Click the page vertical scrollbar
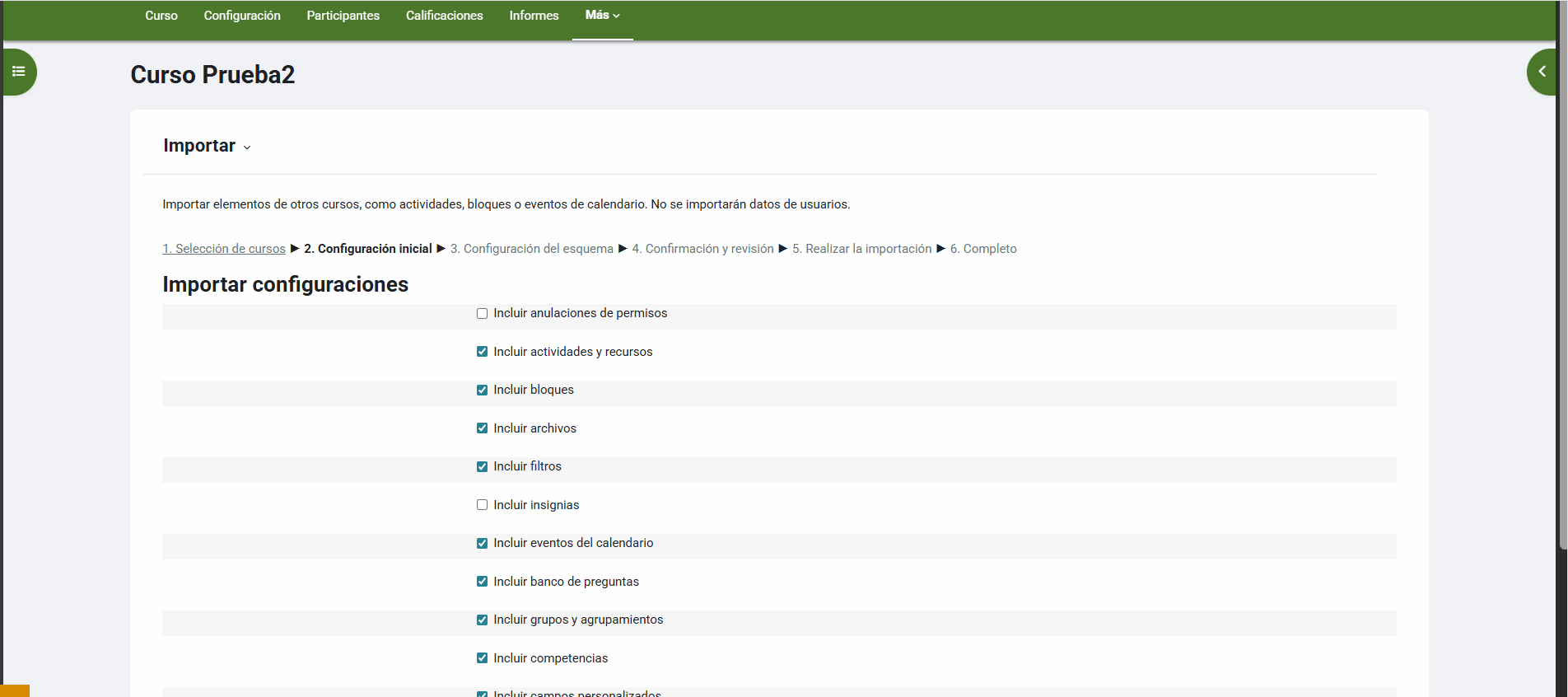 (x=1562, y=330)
